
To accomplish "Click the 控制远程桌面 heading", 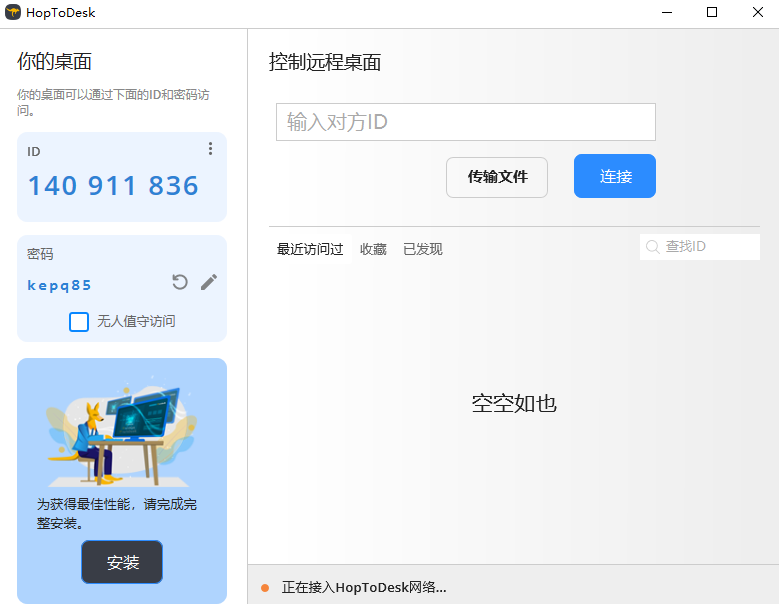I will click(x=325, y=62).
